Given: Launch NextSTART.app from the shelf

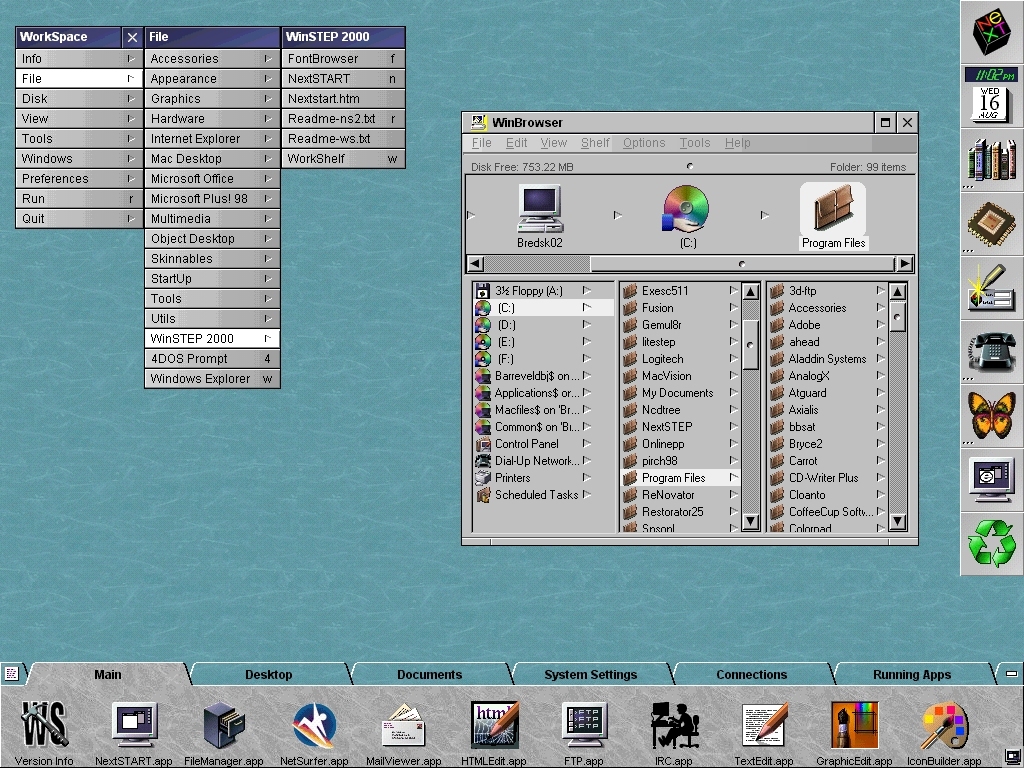Looking at the screenshot, I should [134, 733].
